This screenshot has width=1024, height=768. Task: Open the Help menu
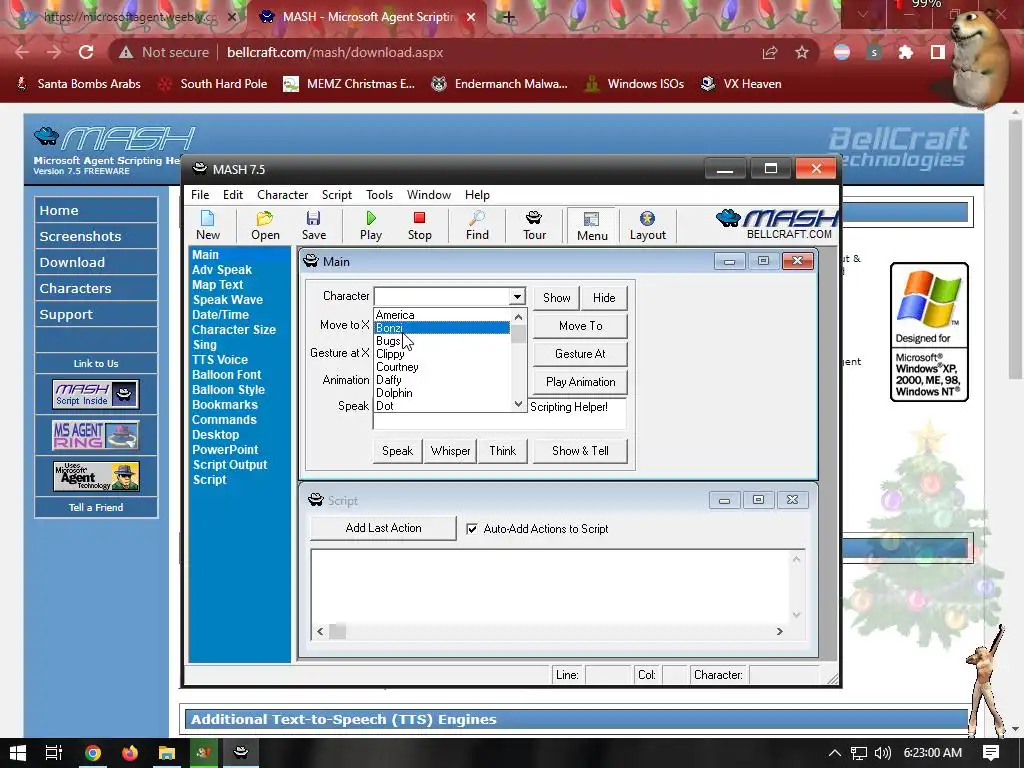[x=477, y=195]
